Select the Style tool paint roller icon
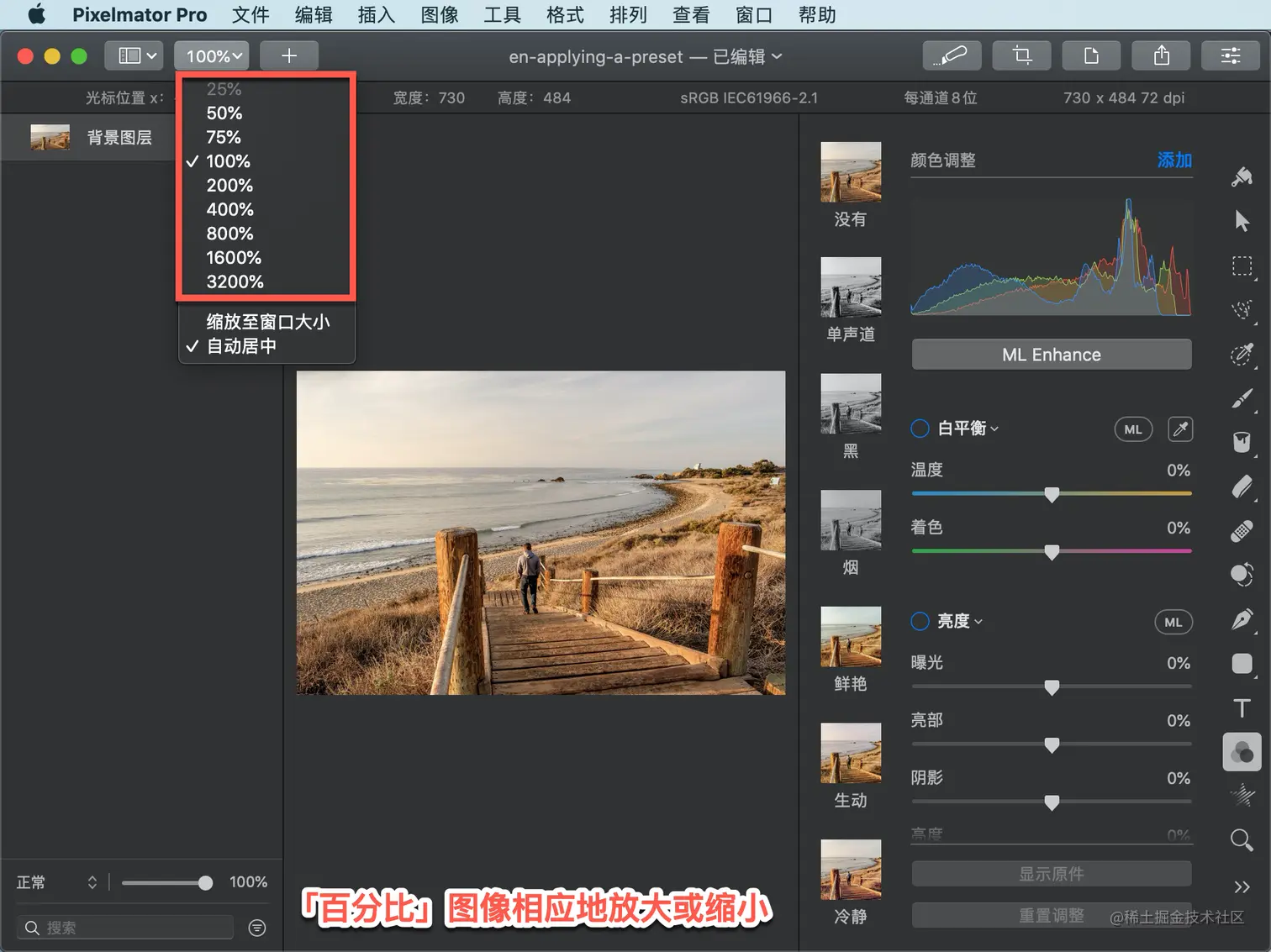The image size is (1271, 952). [1242, 176]
